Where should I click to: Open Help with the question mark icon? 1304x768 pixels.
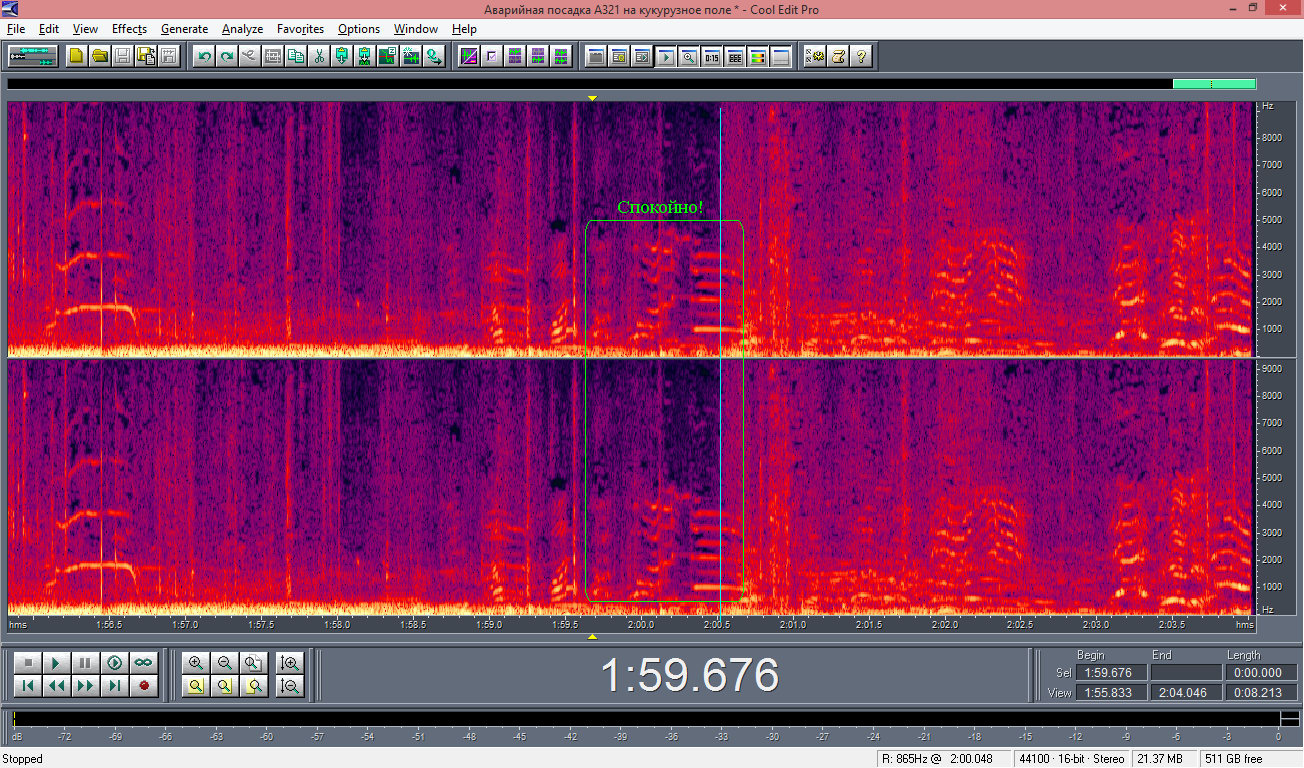860,56
